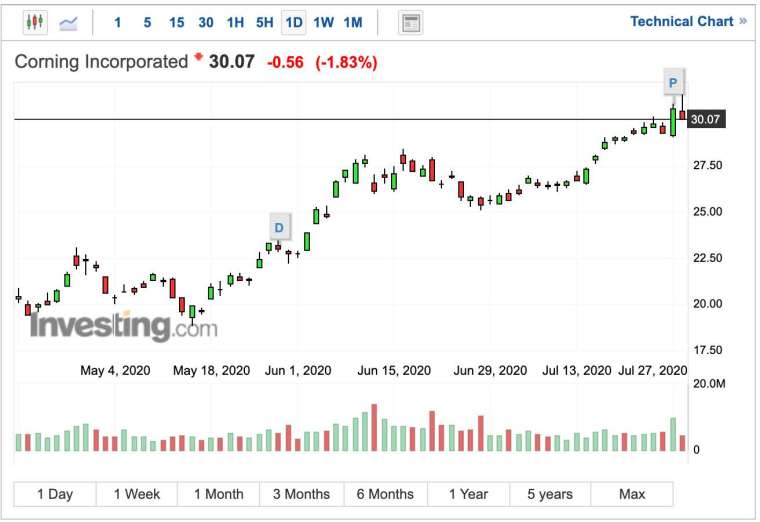Image resolution: width=760 pixels, height=522 pixels.
Task: Click the 20.0M volume axis label
Action: point(709,383)
